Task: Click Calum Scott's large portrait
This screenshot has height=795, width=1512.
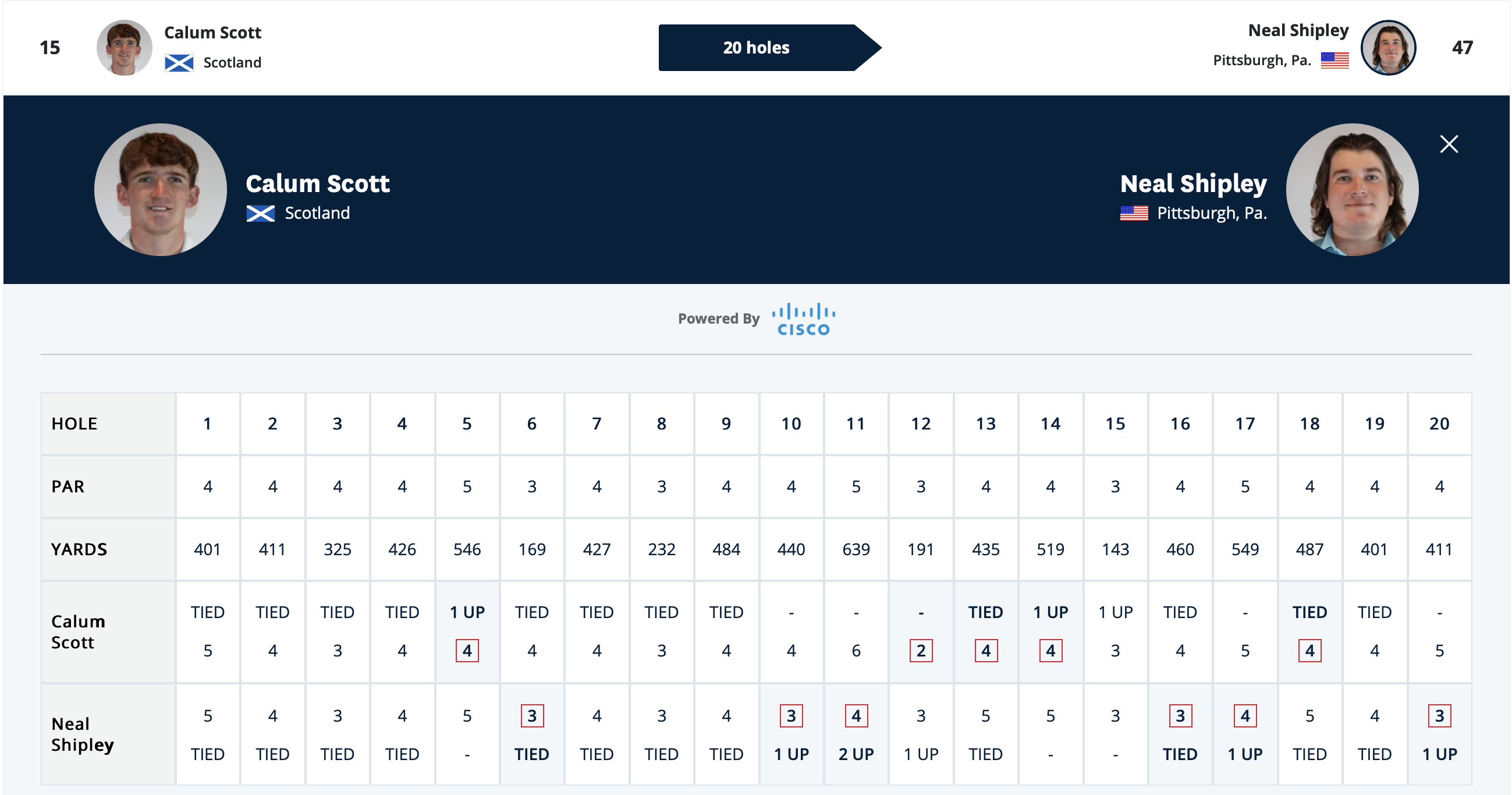Action: pyautogui.click(x=160, y=190)
